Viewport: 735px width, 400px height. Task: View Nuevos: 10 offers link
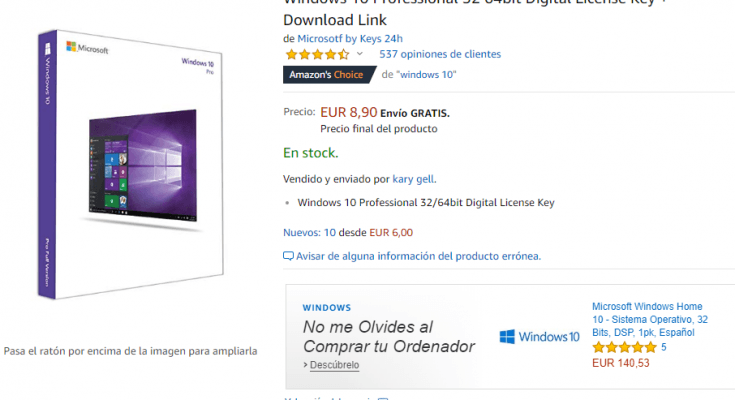pos(309,232)
